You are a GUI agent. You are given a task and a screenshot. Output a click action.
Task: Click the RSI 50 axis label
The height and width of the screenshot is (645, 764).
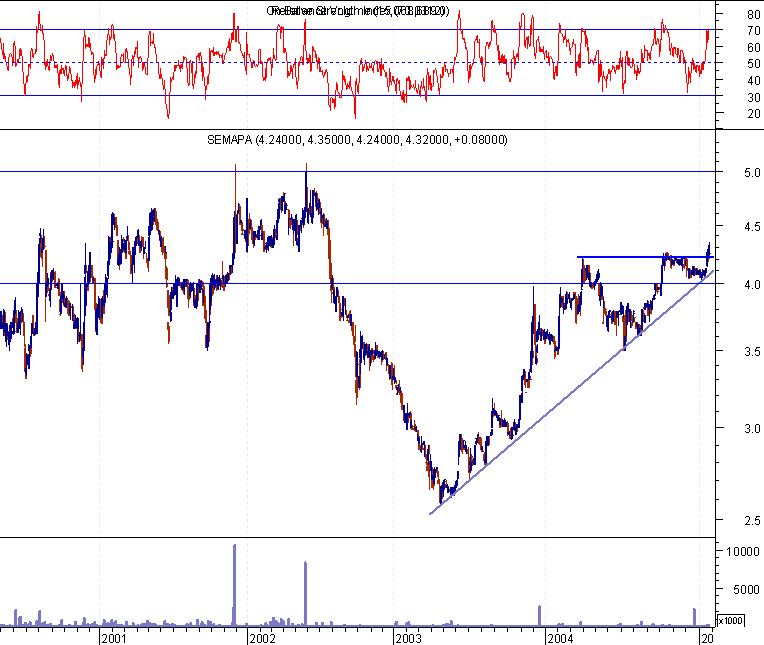coord(754,63)
